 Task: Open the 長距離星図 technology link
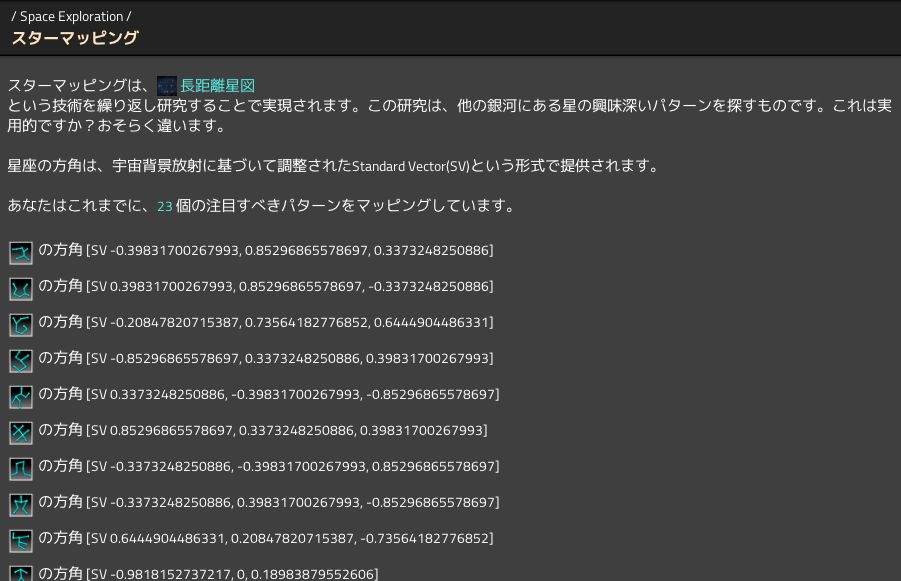click(217, 86)
